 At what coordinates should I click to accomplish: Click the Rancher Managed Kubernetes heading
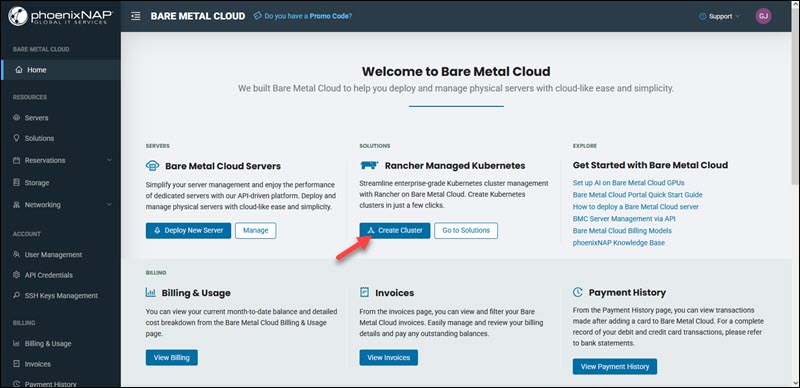[455, 165]
